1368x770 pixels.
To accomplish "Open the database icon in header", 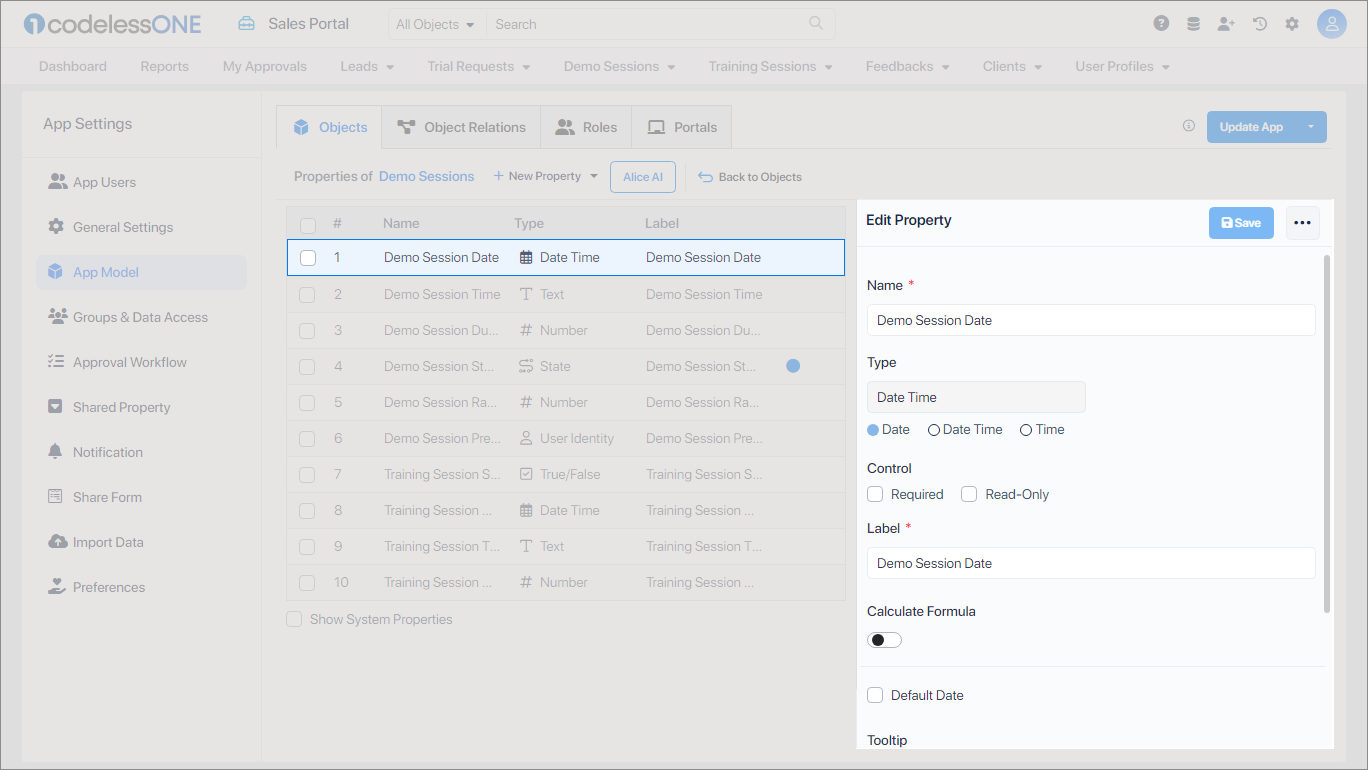I will tap(1193, 24).
